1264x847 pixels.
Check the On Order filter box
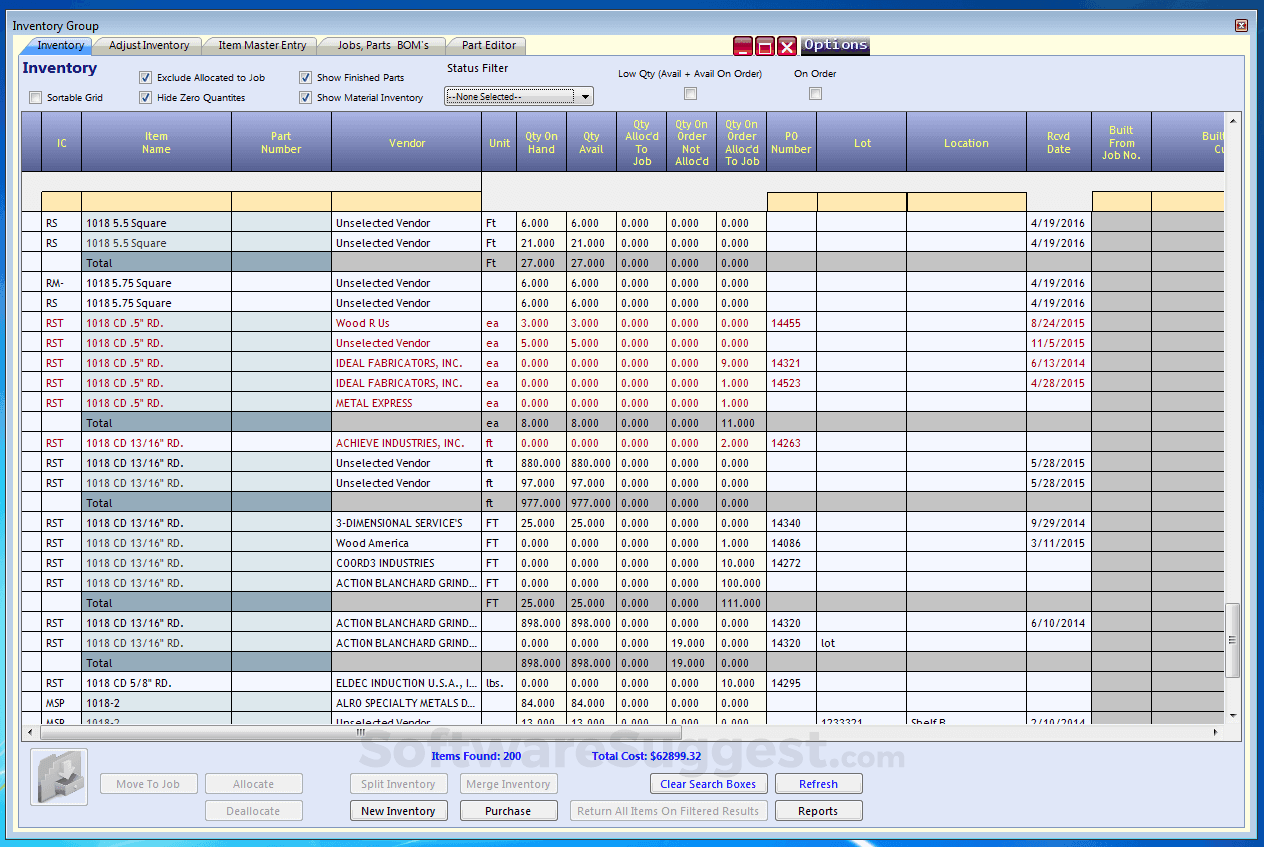[x=815, y=93]
